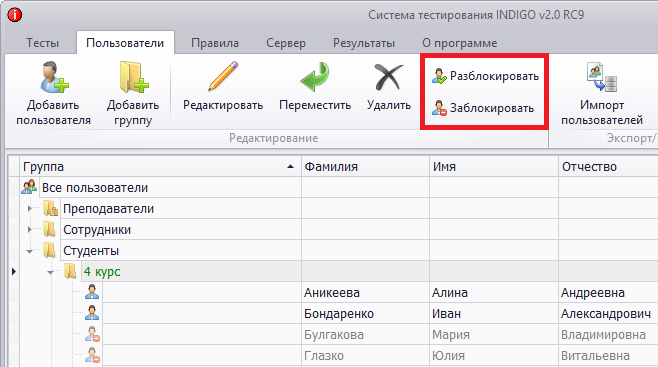Select the Преподаватели folder icon
658x367 pixels.
click(x=50, y=208)
